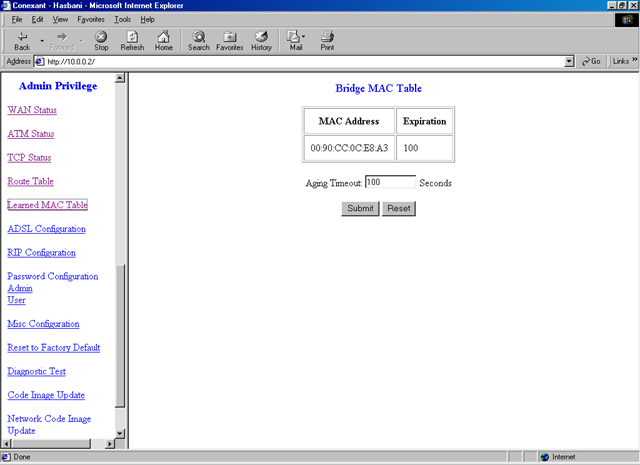The width and height of the screenshot is (640, 465).
Task: Open the RIP Configuration link
Action: (41, 252)
